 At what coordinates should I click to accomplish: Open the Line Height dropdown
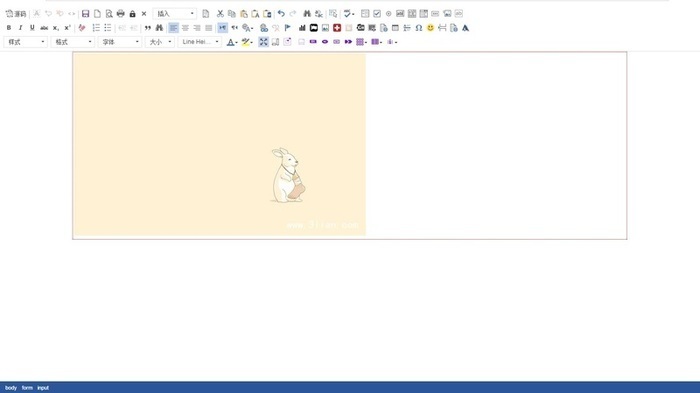[200, 42]
